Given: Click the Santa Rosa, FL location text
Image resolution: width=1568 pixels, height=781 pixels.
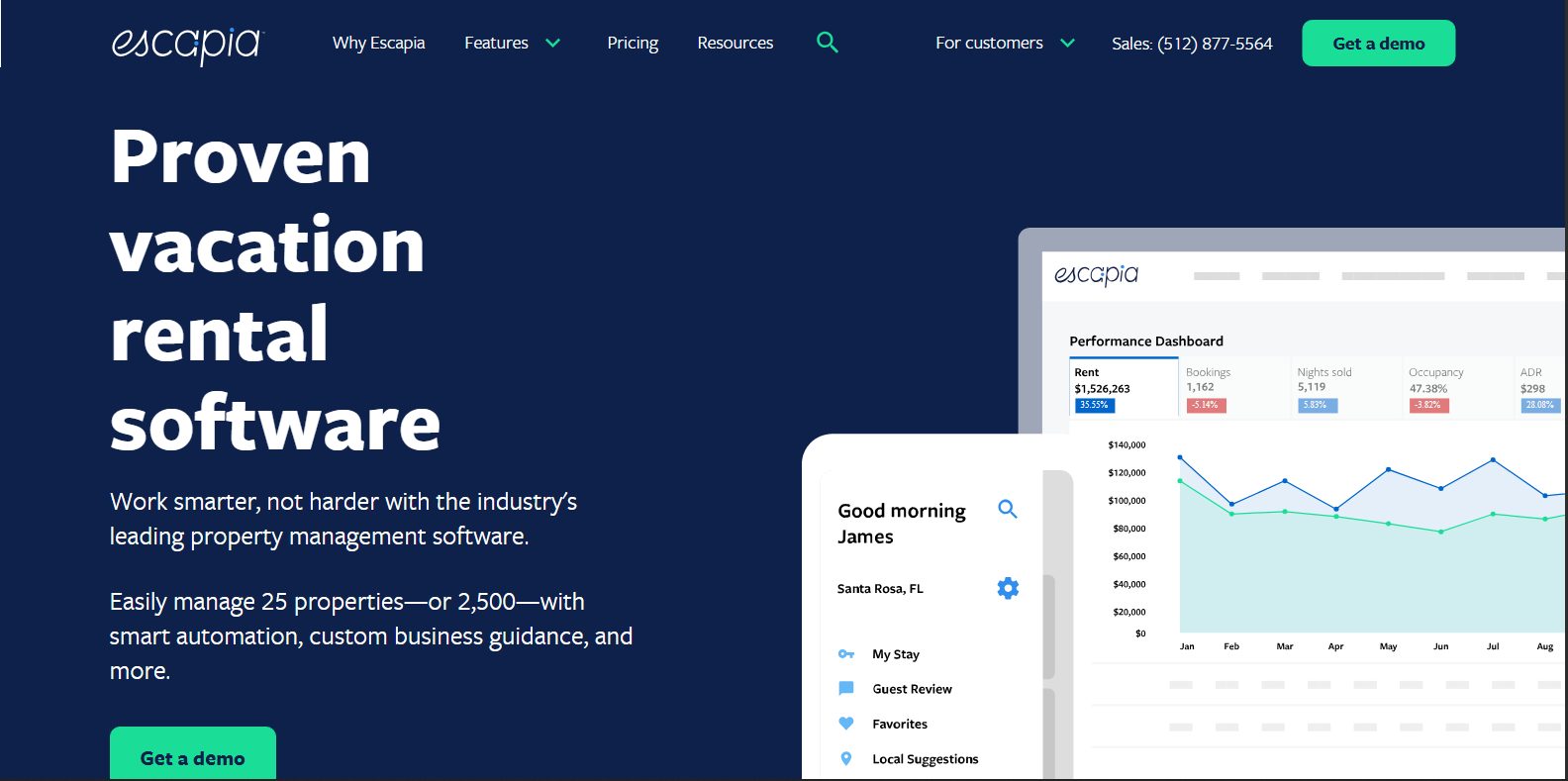Looking at the screenshot, I should [x=880, y=589].
